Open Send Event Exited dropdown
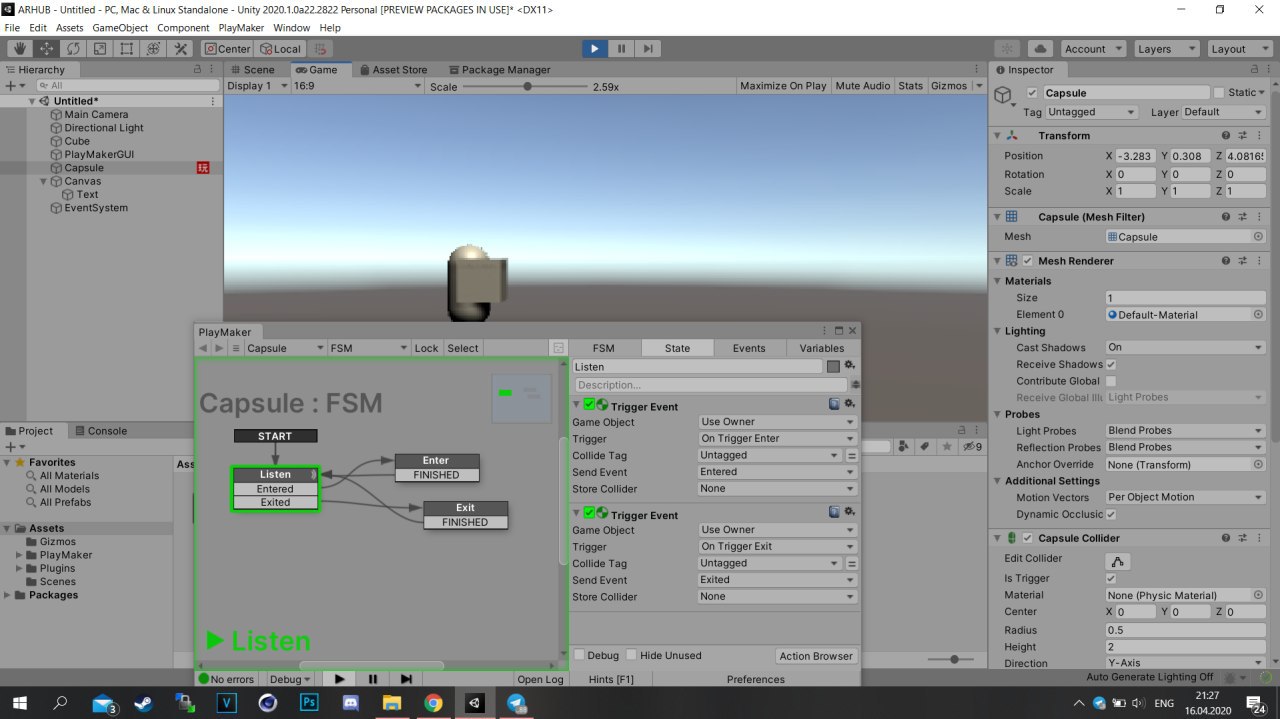The width and height of the screenshot is (1280, 719). click(x=778, y=580)
